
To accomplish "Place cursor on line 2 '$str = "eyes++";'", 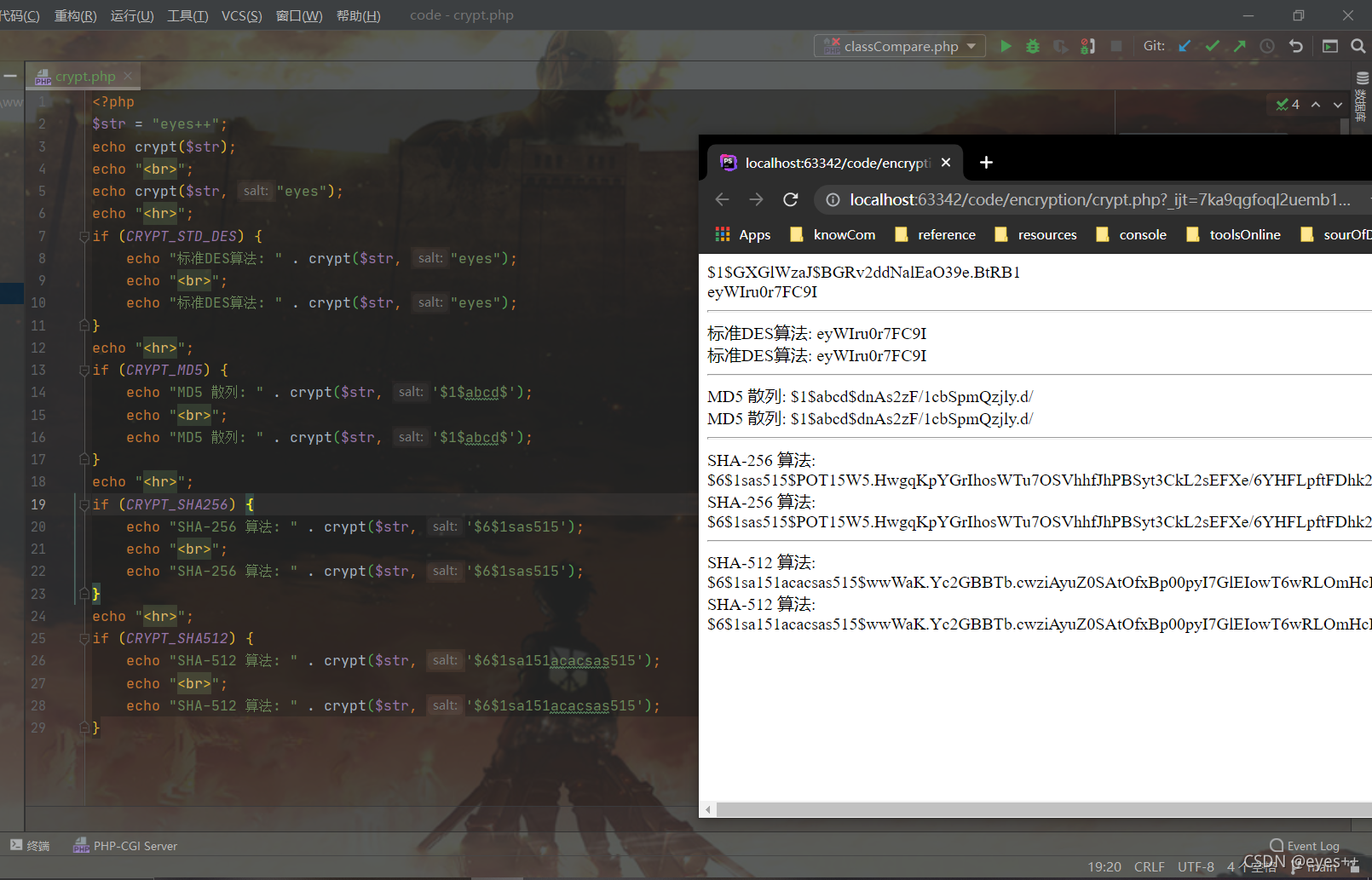I will point(160,124).
